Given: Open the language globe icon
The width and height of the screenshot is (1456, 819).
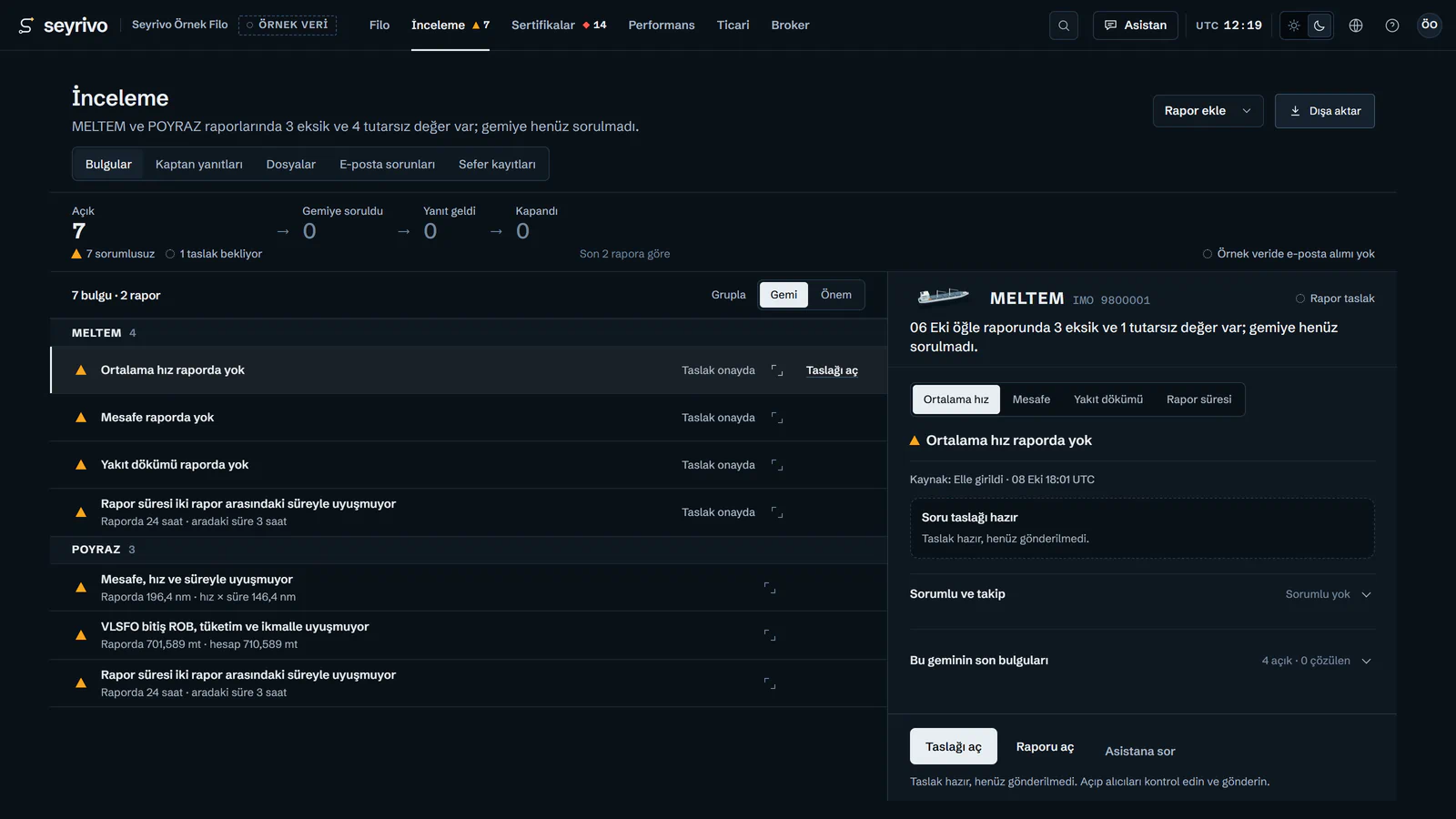Looking at the screenshot, I should point(1356,25).
